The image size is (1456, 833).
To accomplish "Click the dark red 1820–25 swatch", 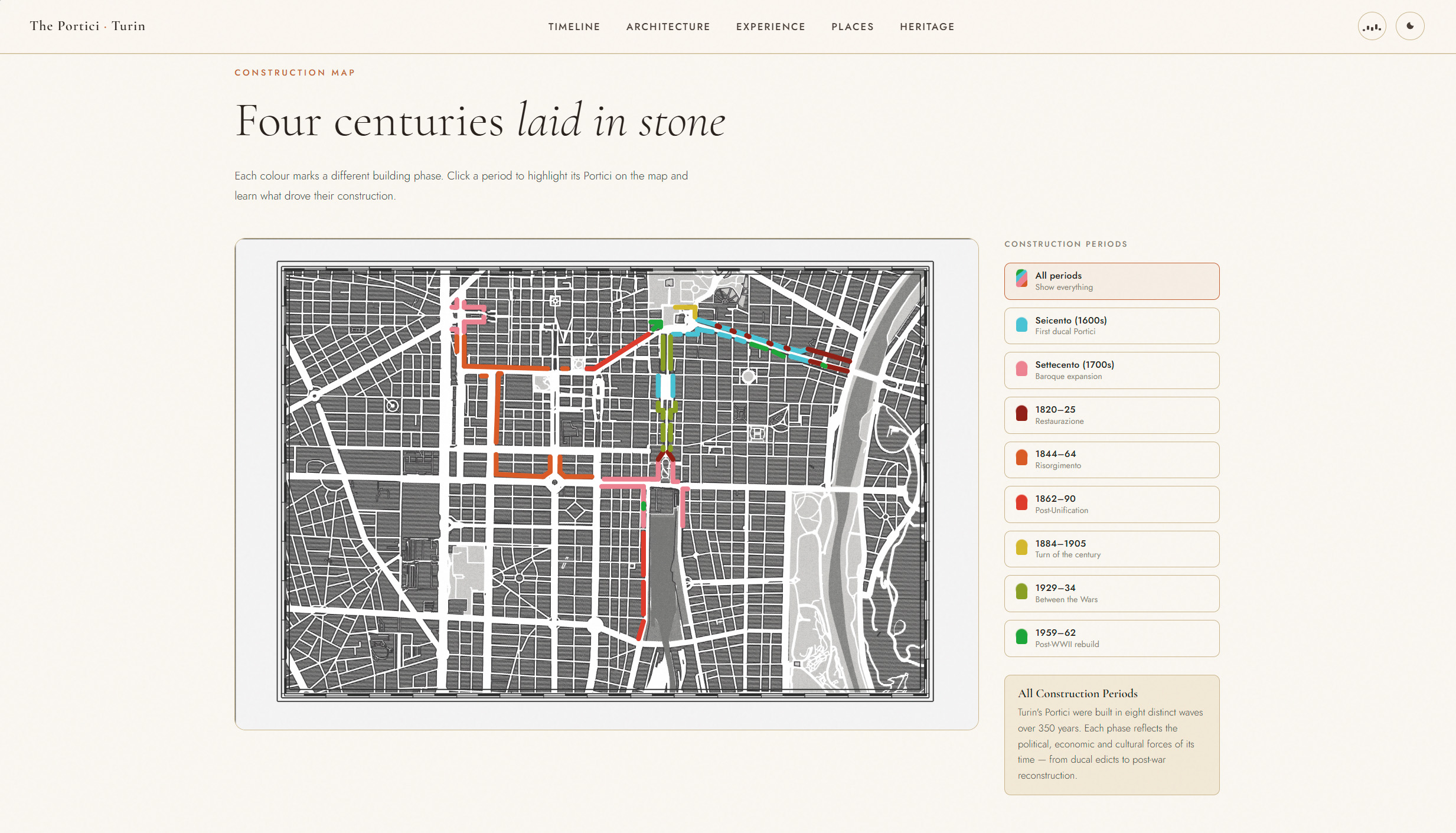I will pos(1021,413).
